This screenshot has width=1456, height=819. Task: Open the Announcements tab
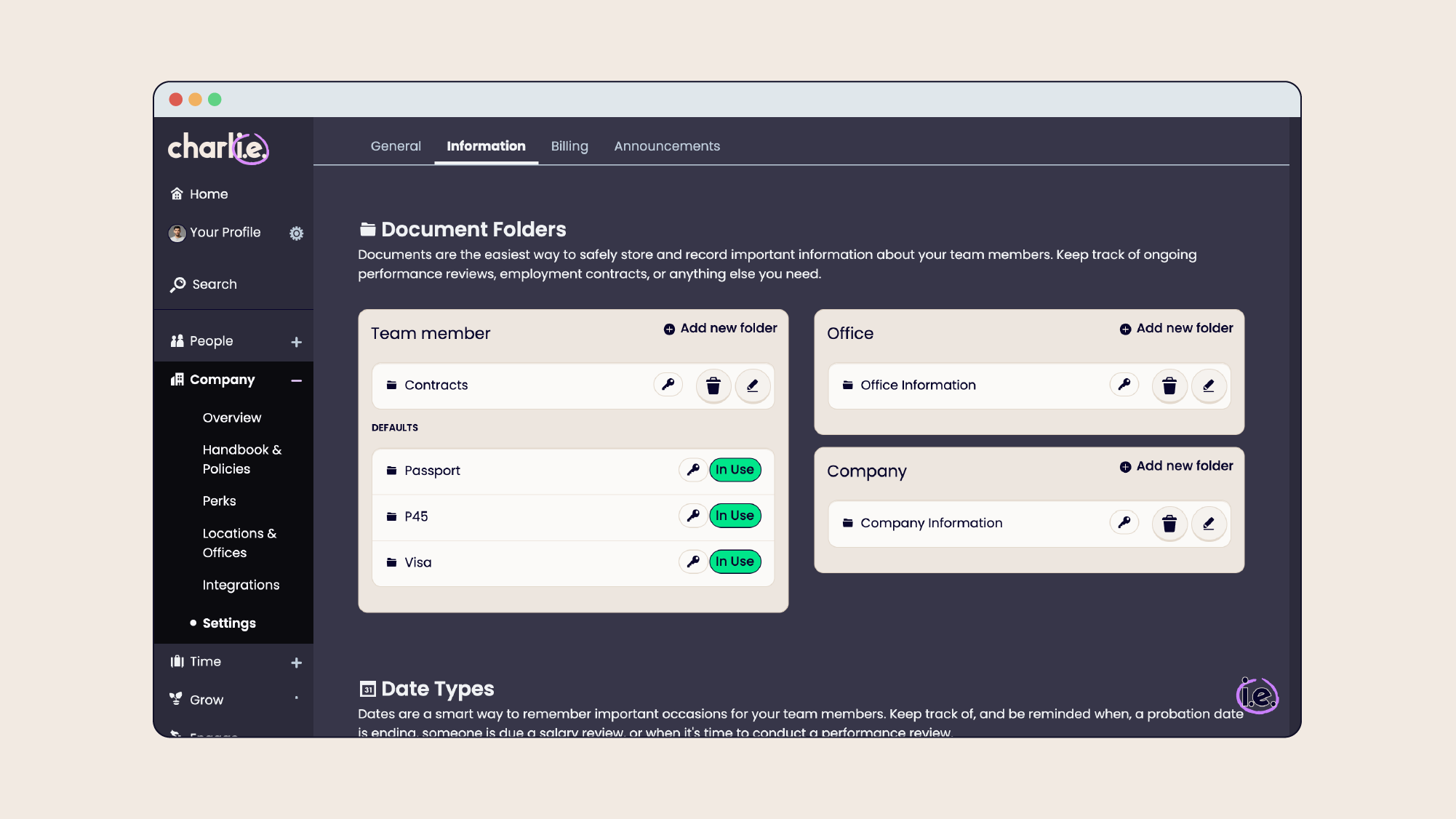(666, 146)
